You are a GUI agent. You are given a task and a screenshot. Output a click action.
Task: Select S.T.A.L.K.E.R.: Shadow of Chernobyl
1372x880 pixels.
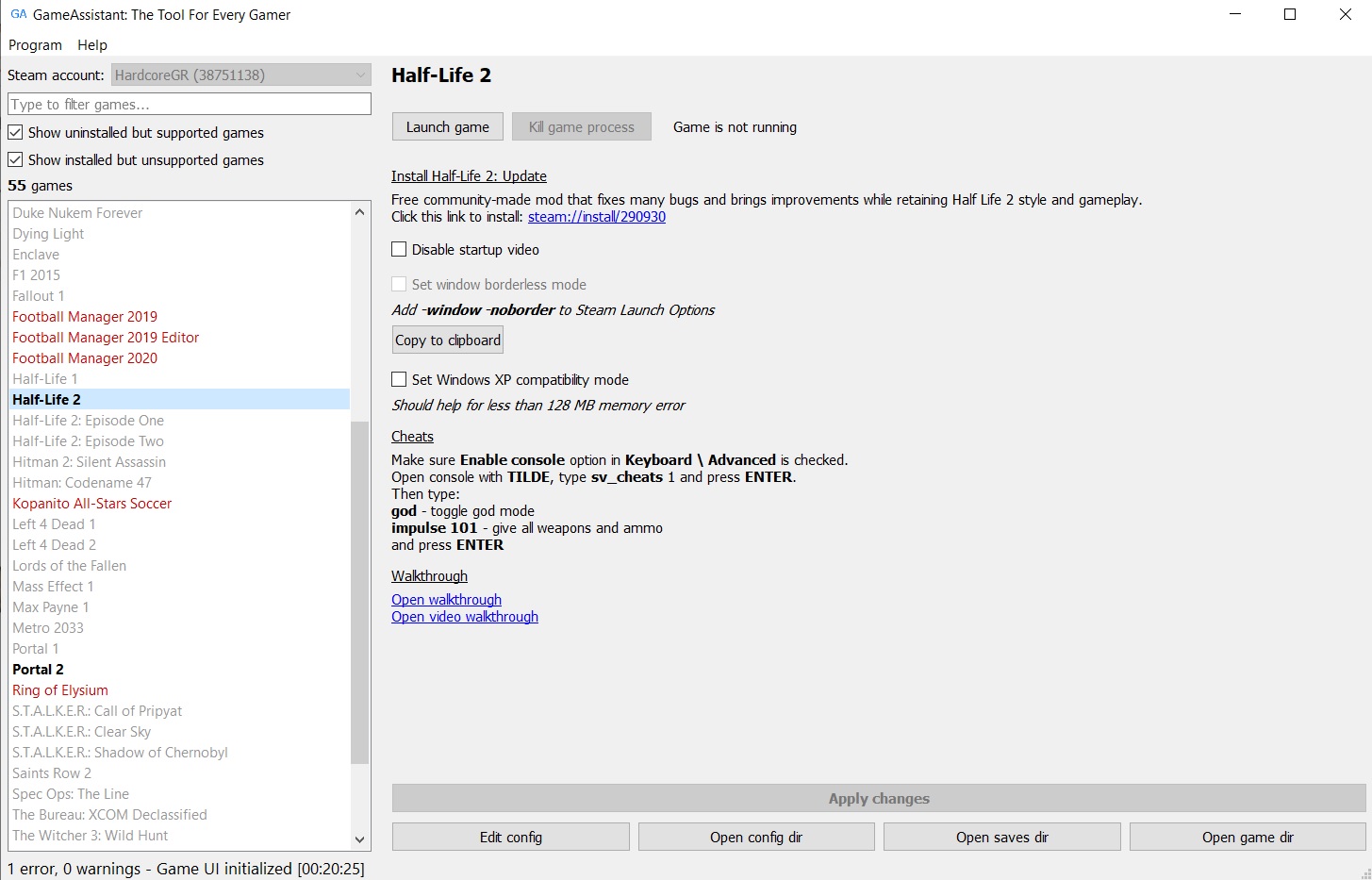[x=179, y=753]
